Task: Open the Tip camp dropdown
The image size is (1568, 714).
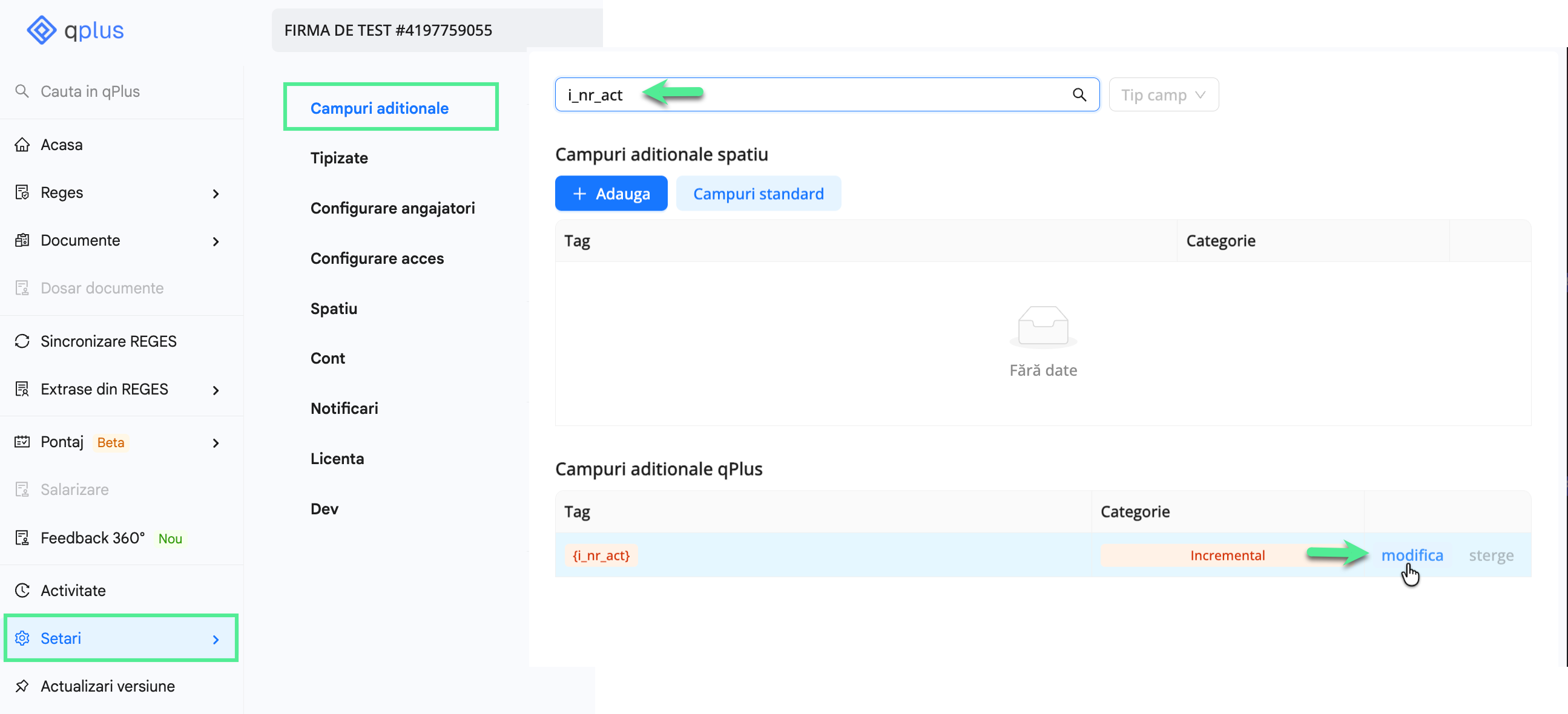Action: click(x=1163, y=94)
